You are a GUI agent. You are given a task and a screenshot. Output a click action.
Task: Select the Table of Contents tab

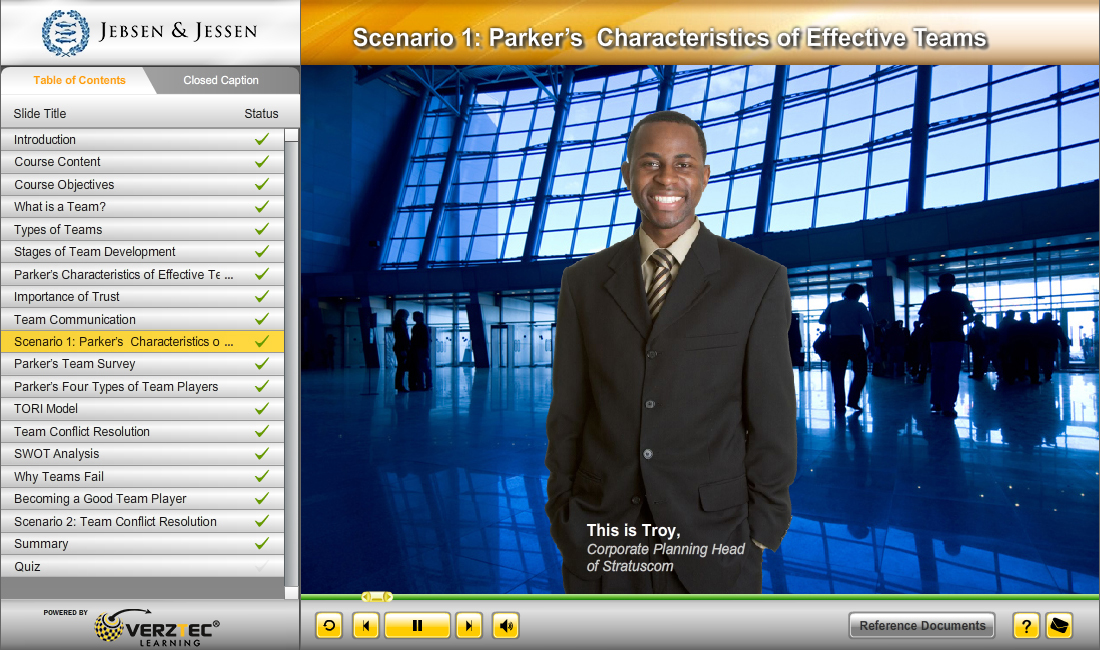pyautogui.click(x=79, y=81)
